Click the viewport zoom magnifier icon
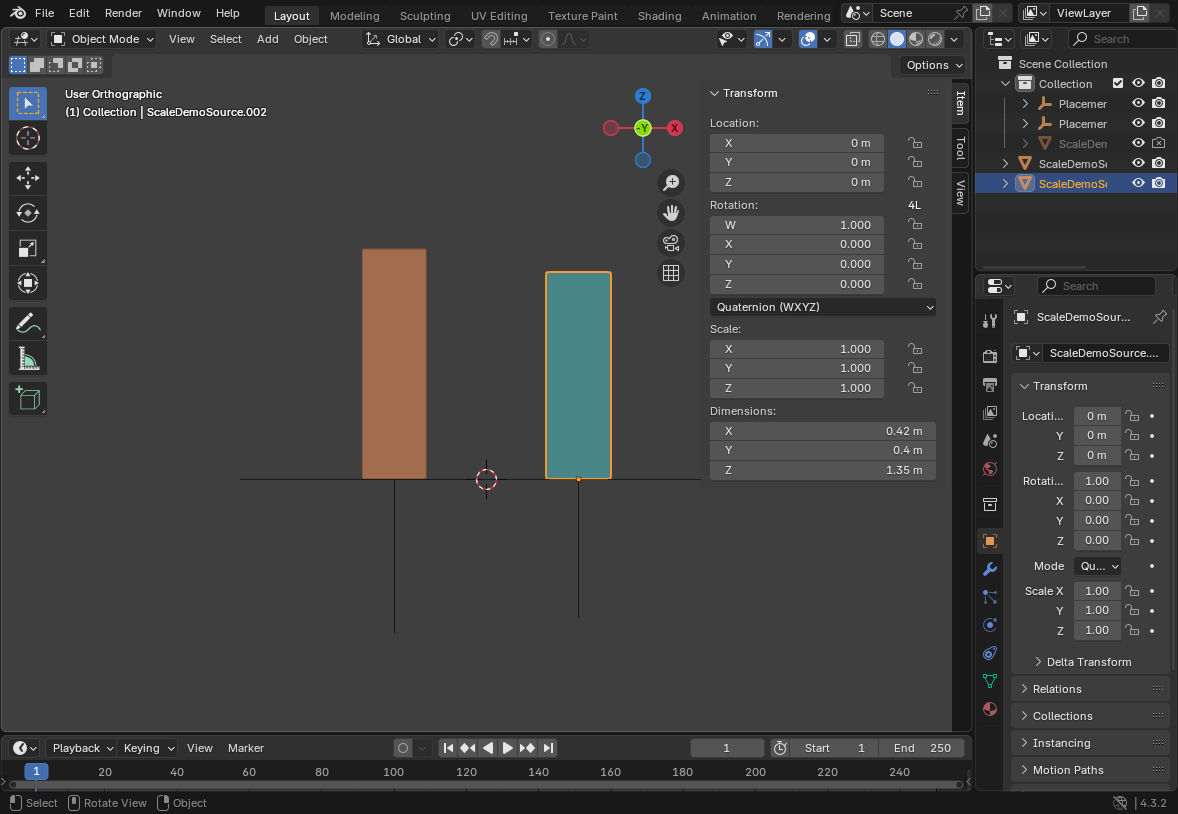This screenshot has height=814, width=1178. [x=671, y=183]
